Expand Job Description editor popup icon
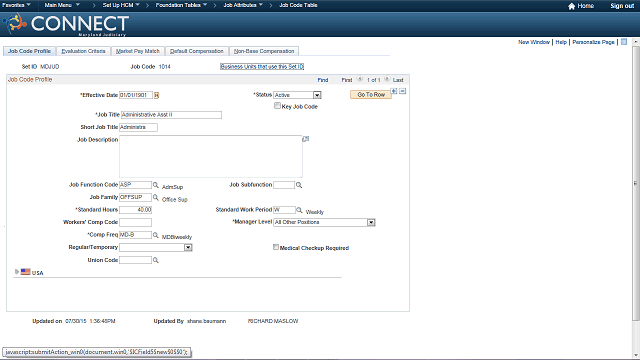 (305, 139)
